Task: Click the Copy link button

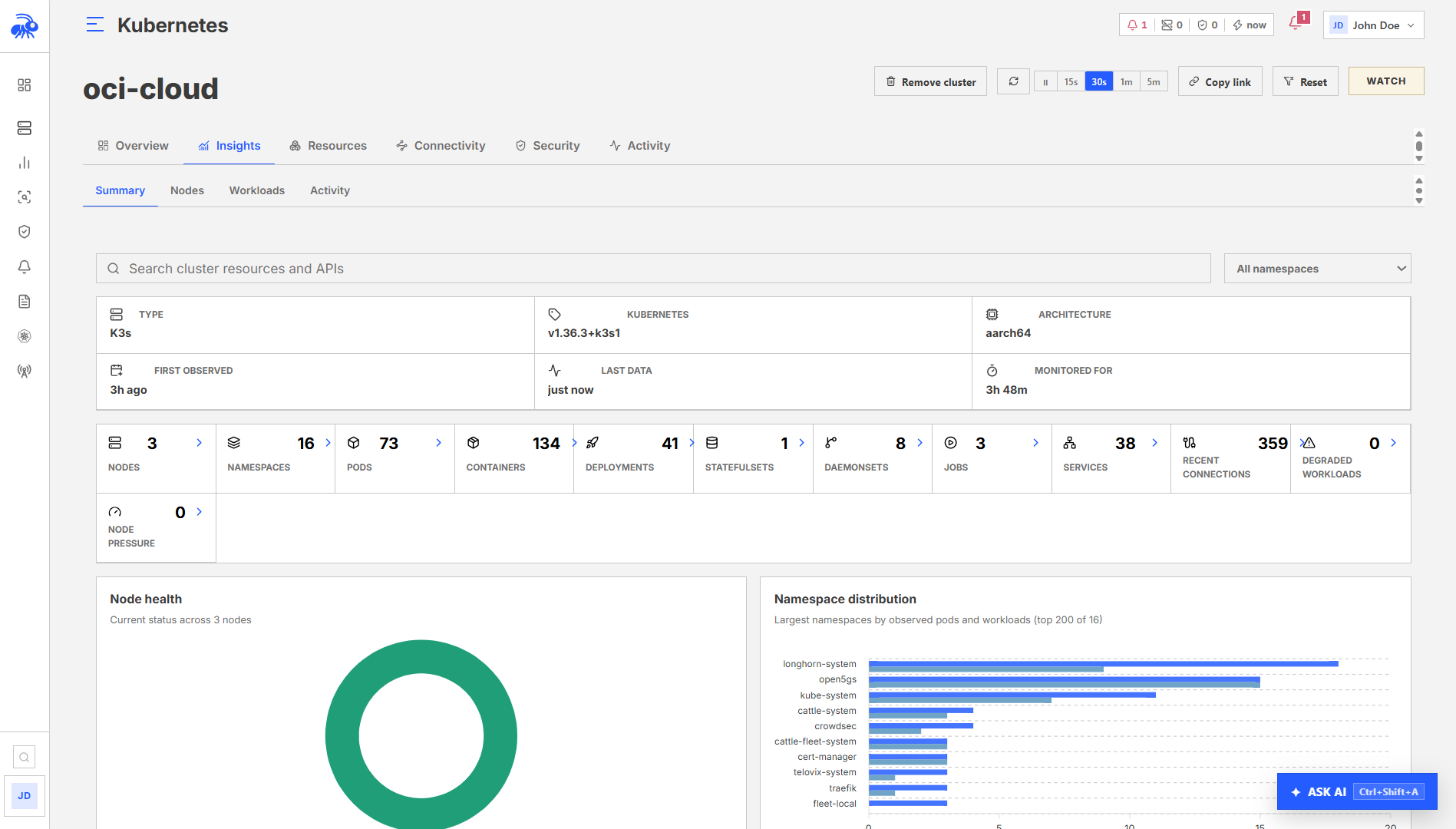Action: click(1220, 81)
